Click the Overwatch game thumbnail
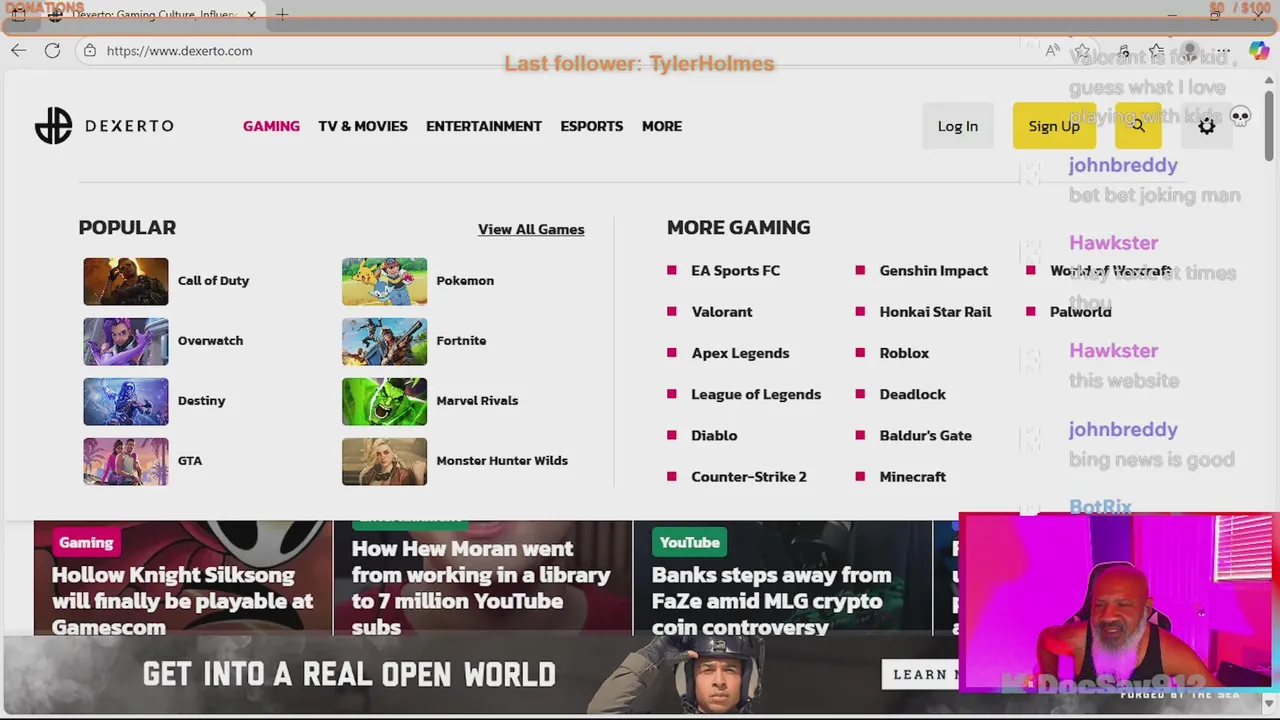 [x=126, y=341]
